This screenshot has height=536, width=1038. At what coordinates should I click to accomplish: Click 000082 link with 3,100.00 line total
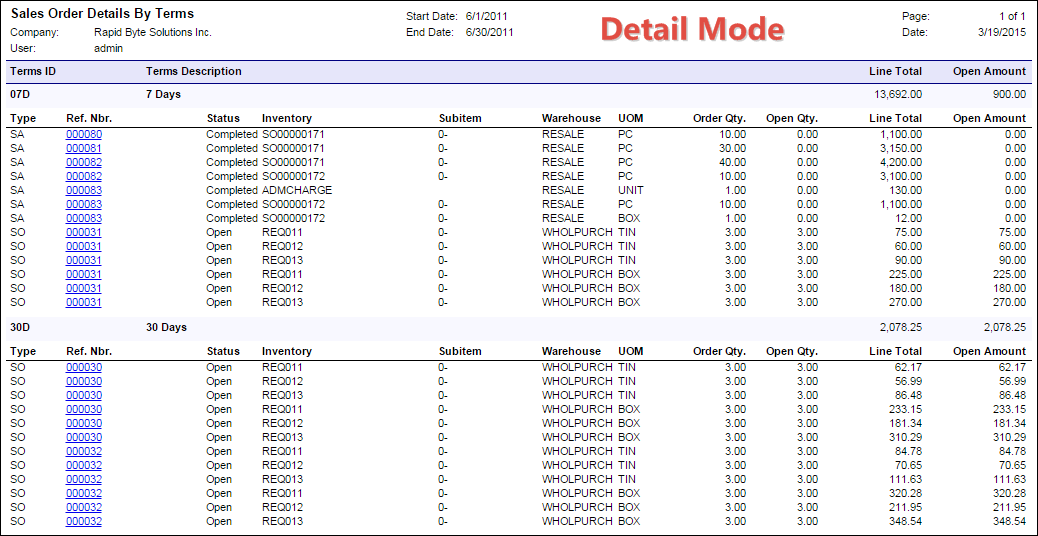pyautogui.click(x=84, y=176)
